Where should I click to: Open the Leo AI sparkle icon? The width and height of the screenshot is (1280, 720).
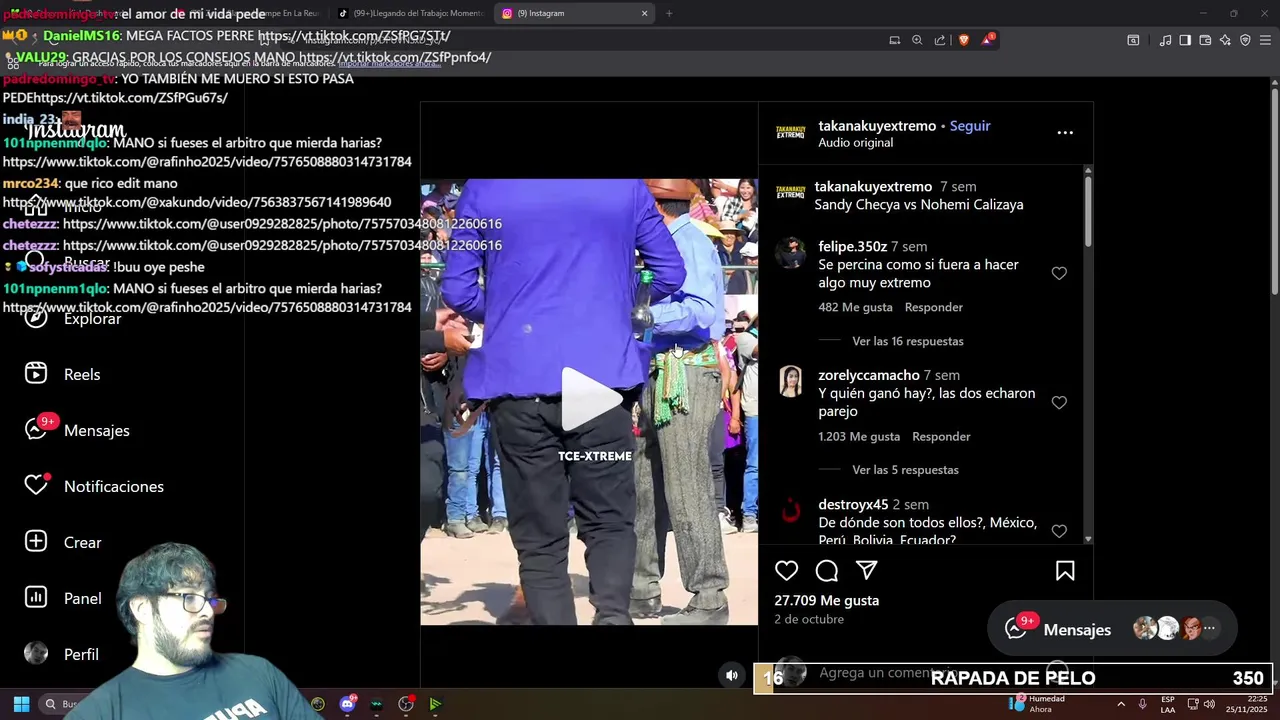pos(1225,40)
